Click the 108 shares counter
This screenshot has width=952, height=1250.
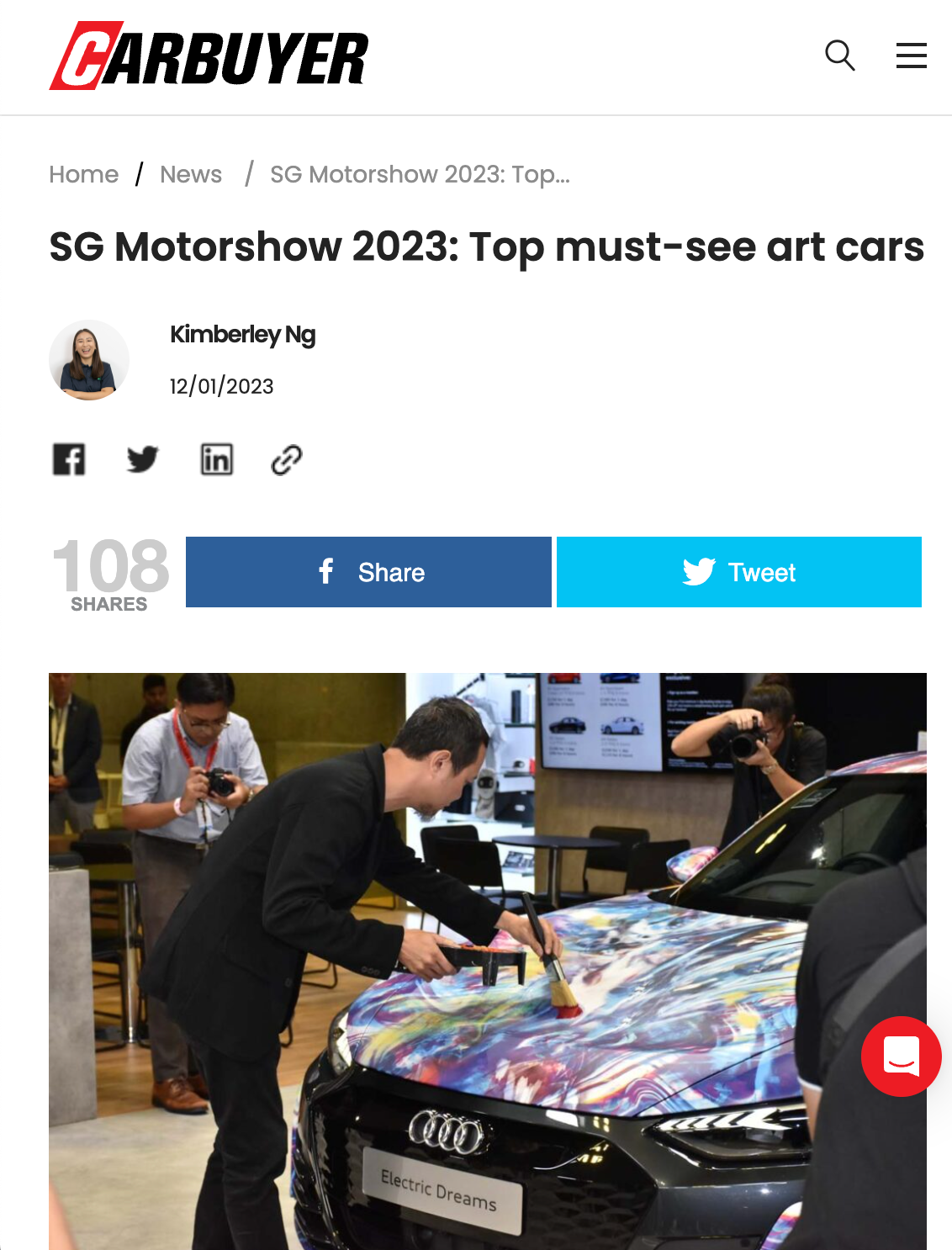tap(110, 575)
